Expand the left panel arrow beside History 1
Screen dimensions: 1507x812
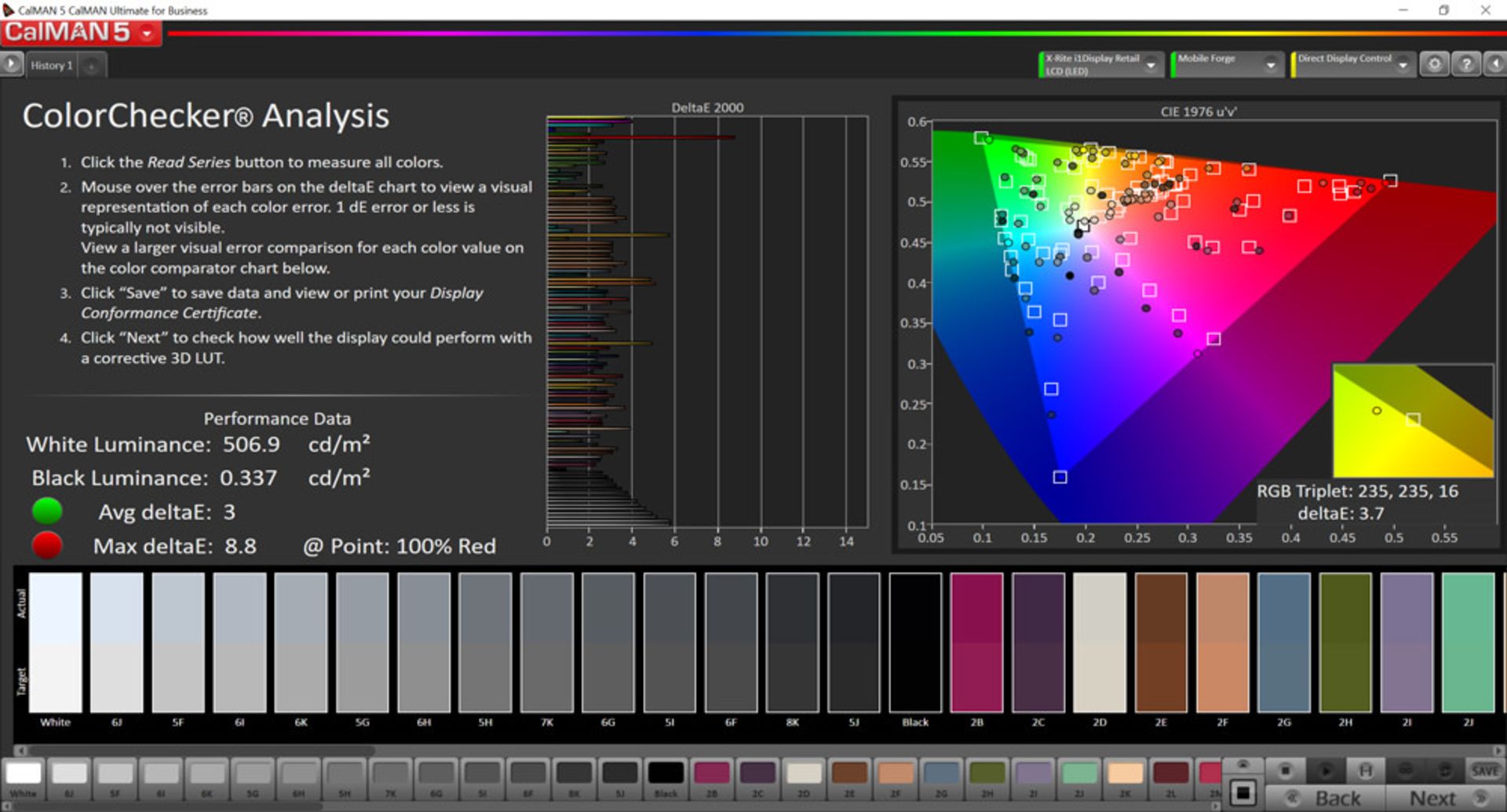11,64
